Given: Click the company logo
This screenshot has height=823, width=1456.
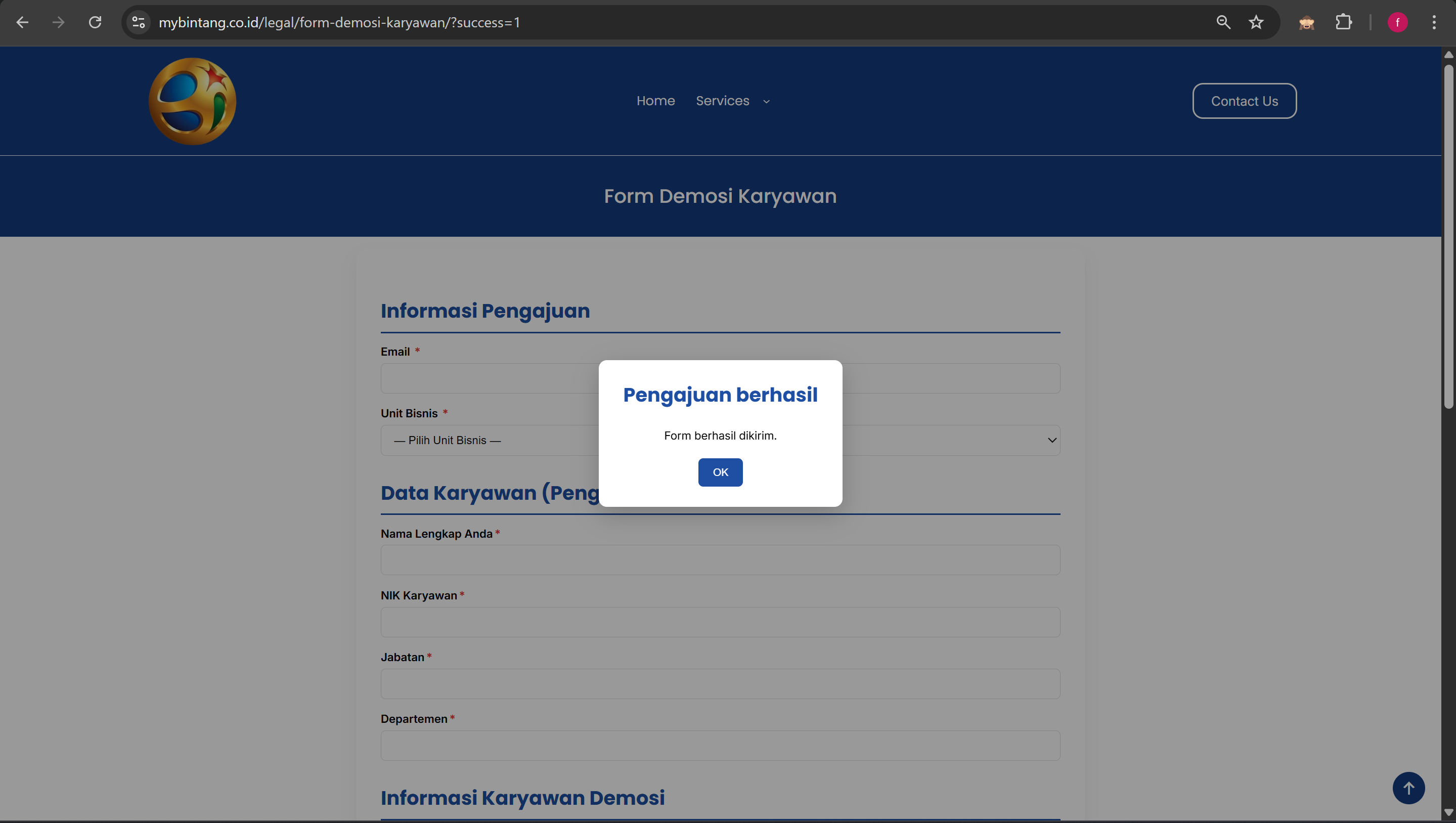Looking at the screenshot, I should [192, 101].
